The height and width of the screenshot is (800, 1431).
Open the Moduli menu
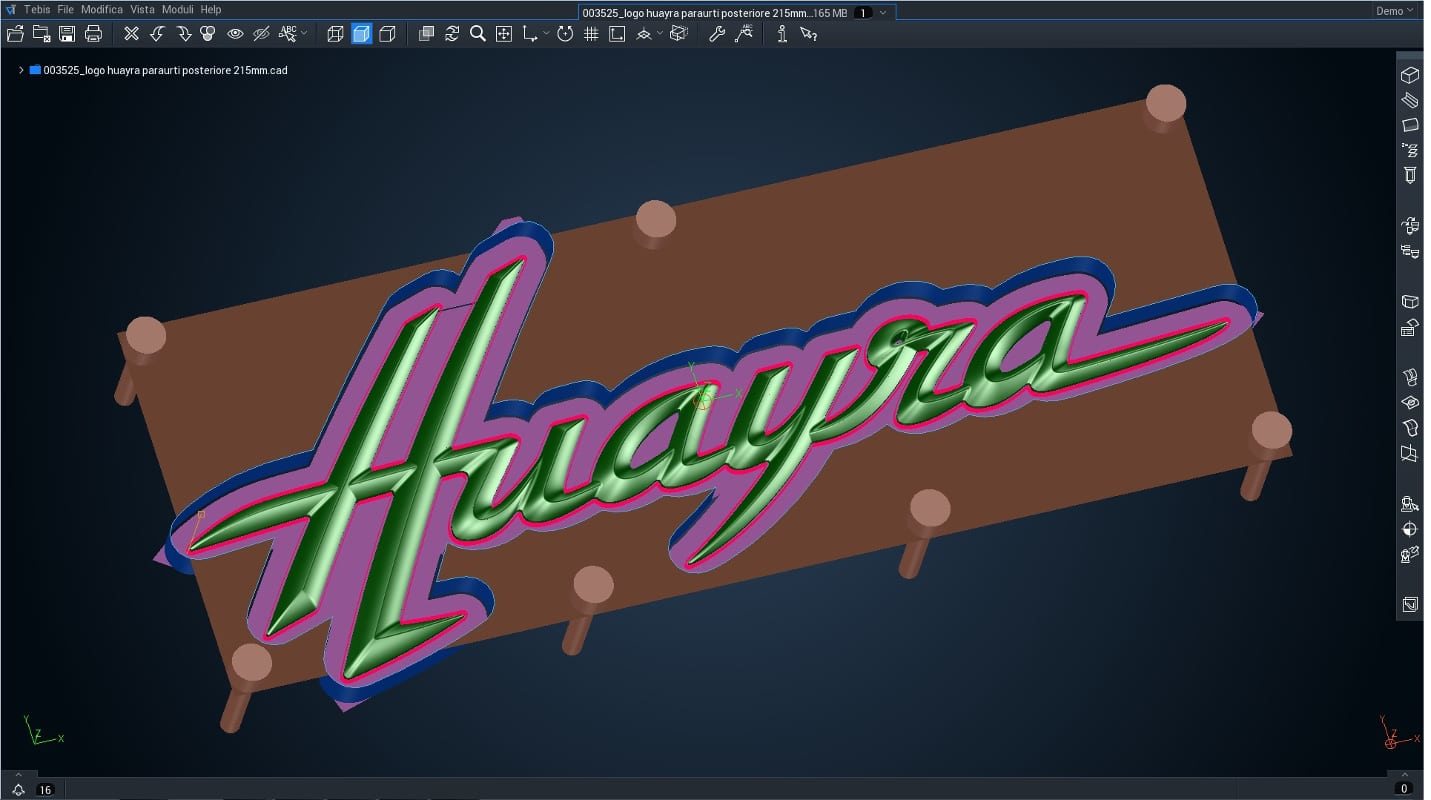coord(177,10)
